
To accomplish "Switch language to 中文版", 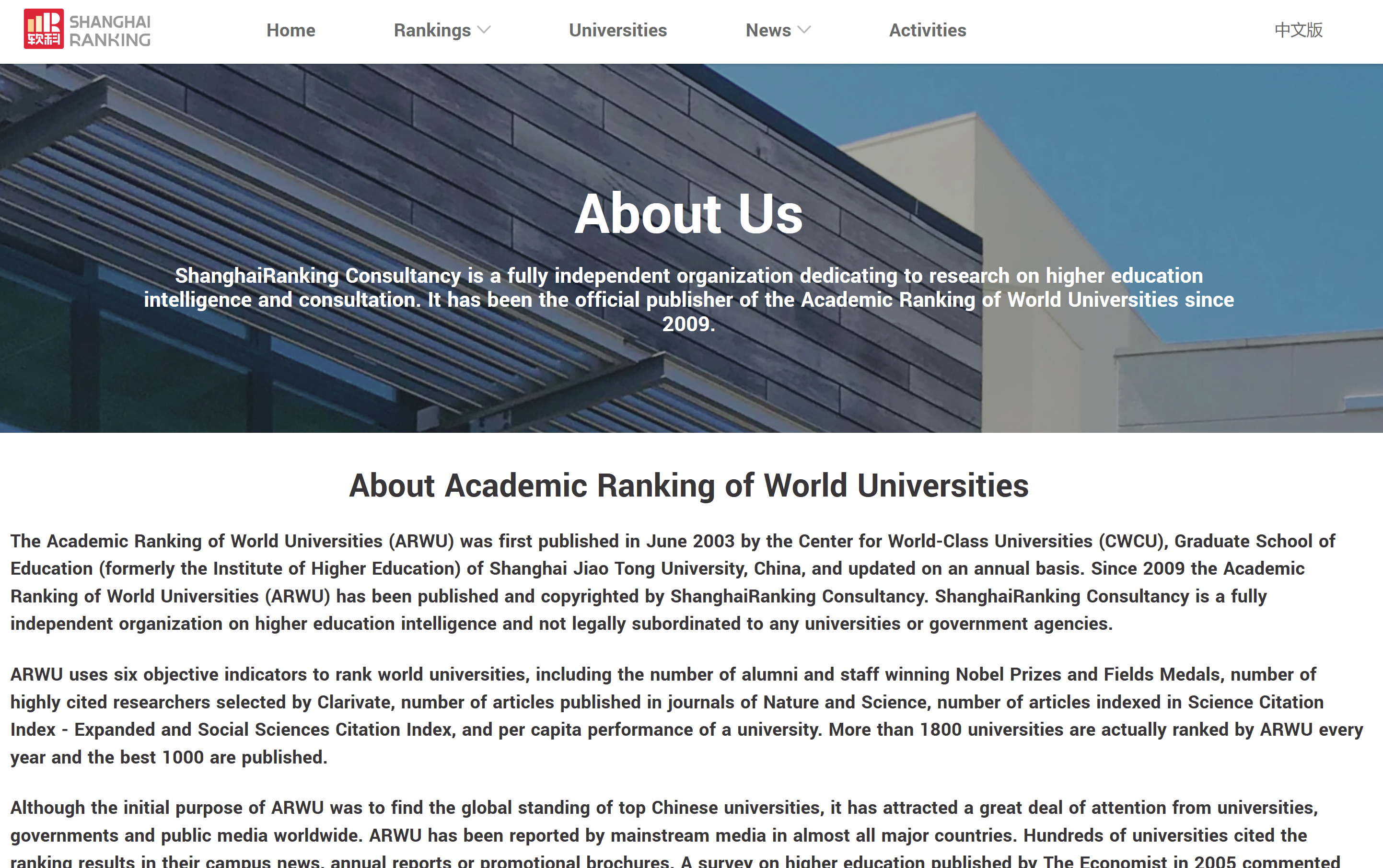I will pos(1298,30).
